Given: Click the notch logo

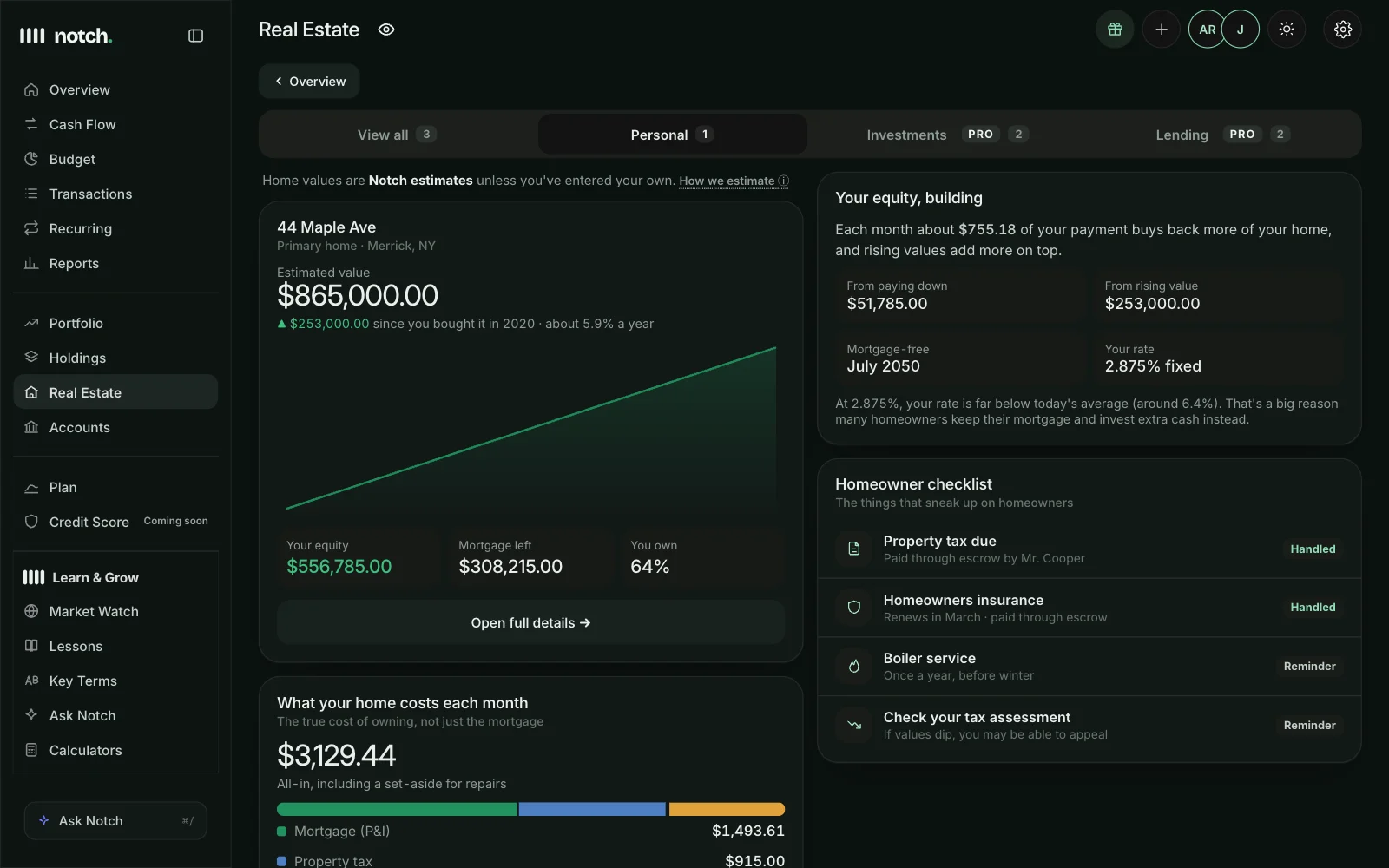Looking at the screenshot, I should pyautogui.click(x=66, y=36).
